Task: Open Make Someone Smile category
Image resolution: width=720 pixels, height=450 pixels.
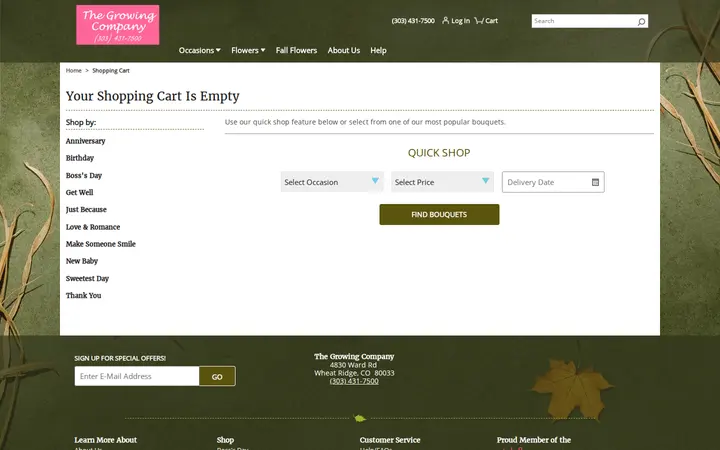Action: click(101, 244)
